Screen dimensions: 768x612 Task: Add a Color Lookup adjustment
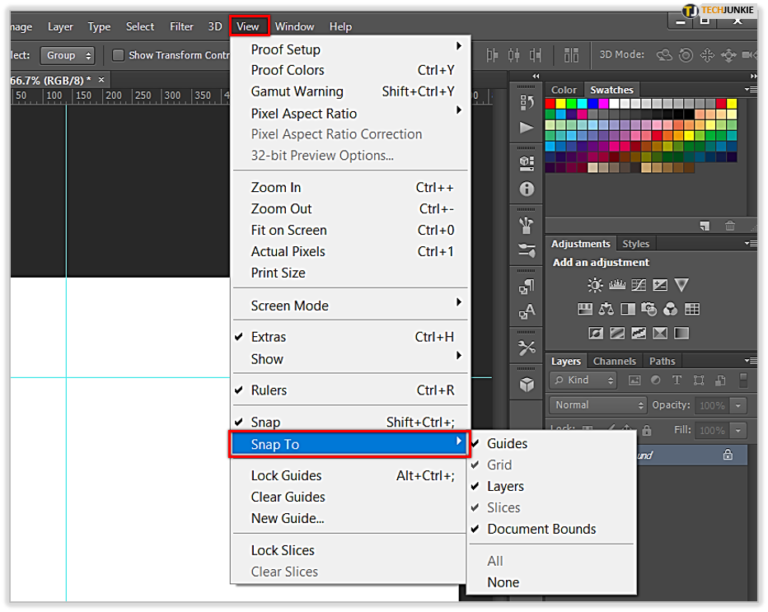[692, 309]
